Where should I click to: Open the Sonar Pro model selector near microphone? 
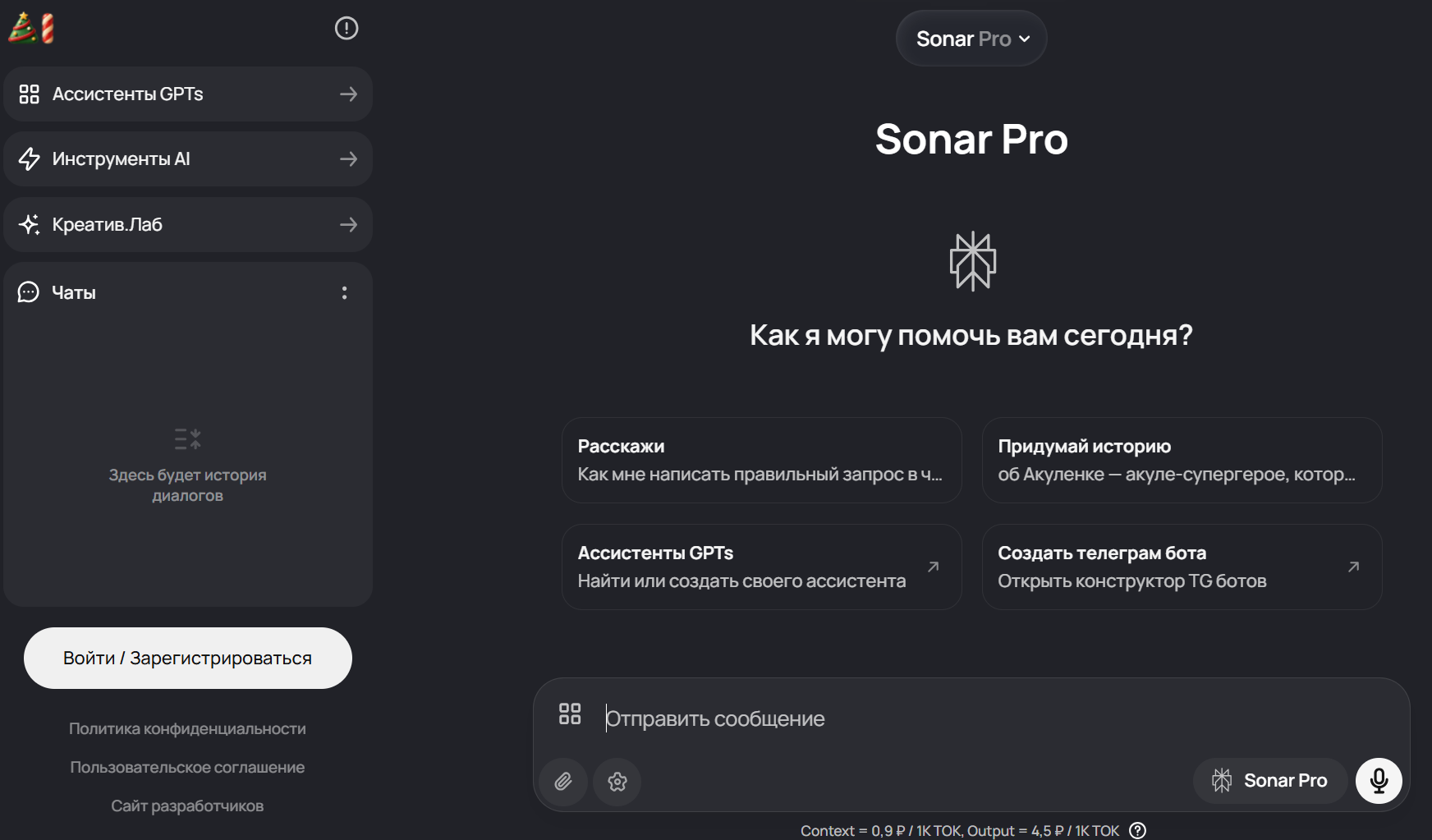[x=1269, y=780]
